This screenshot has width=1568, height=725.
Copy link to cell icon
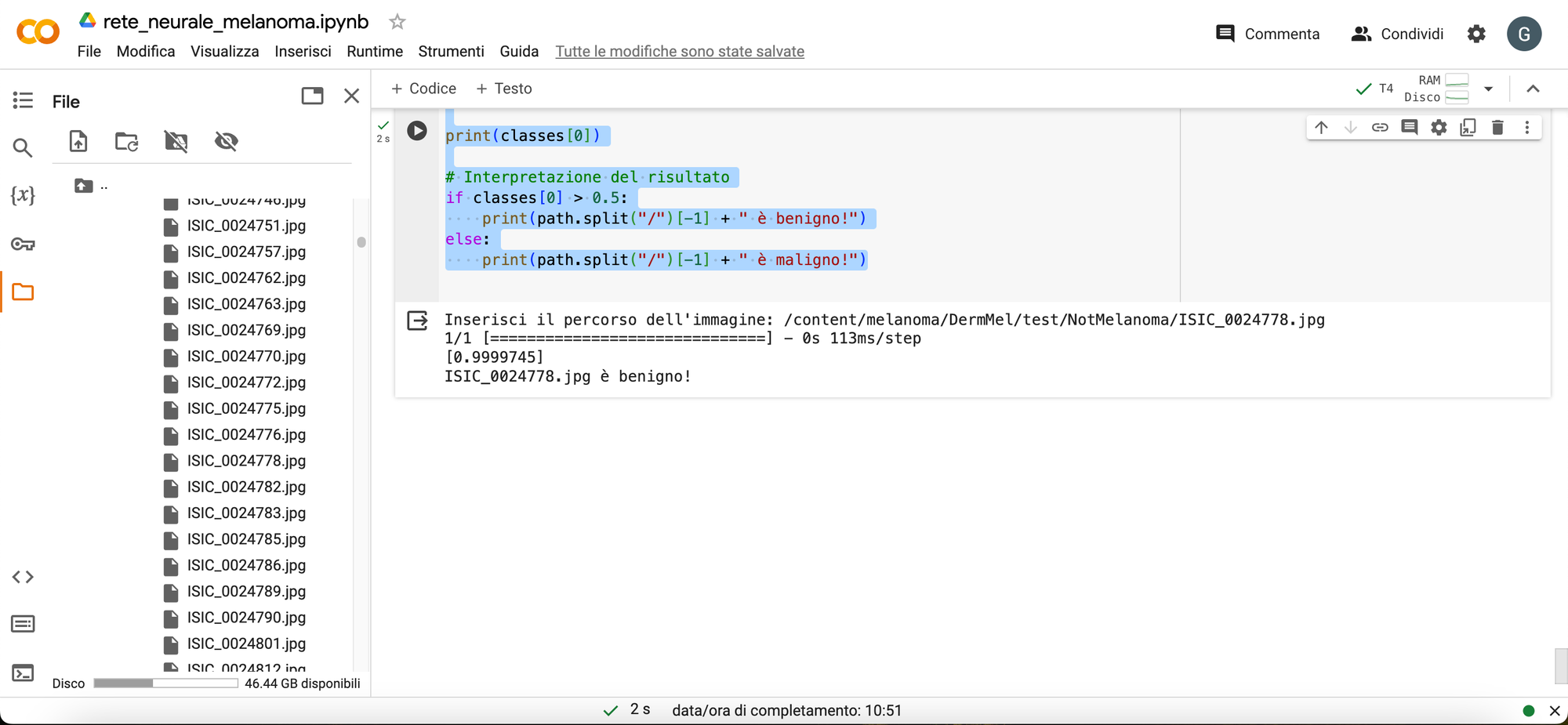[1380, 127]
